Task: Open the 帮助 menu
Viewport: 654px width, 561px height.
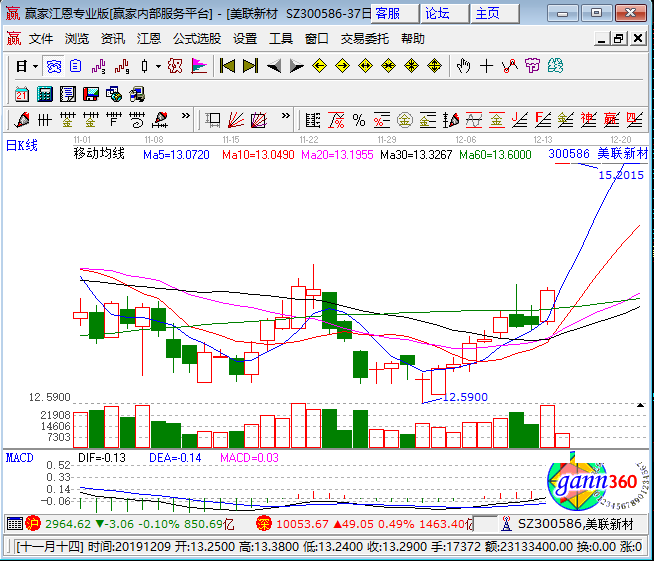Action: (x=413, y=39)
